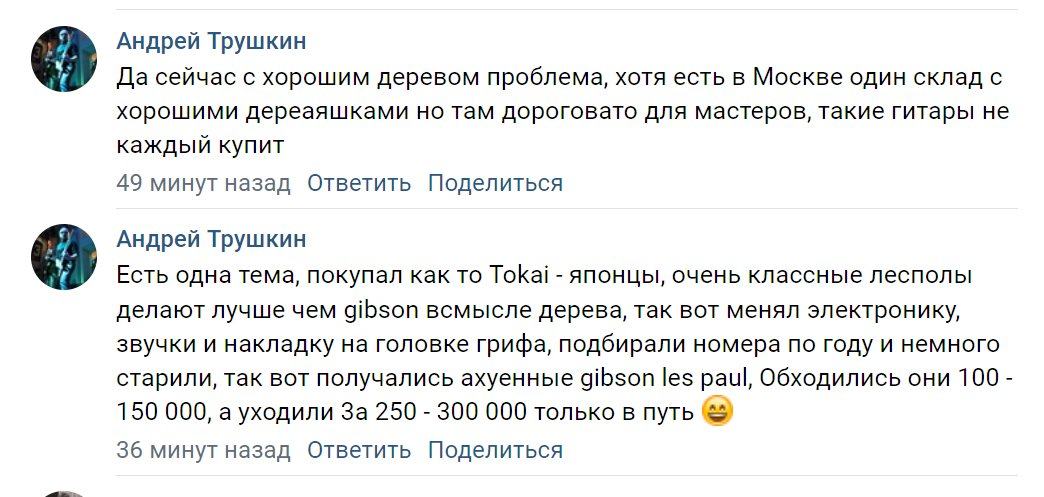The image size is (1044, 497).
Task: Click the word "Tokai" in the second comment
Action: click(516, 275)
